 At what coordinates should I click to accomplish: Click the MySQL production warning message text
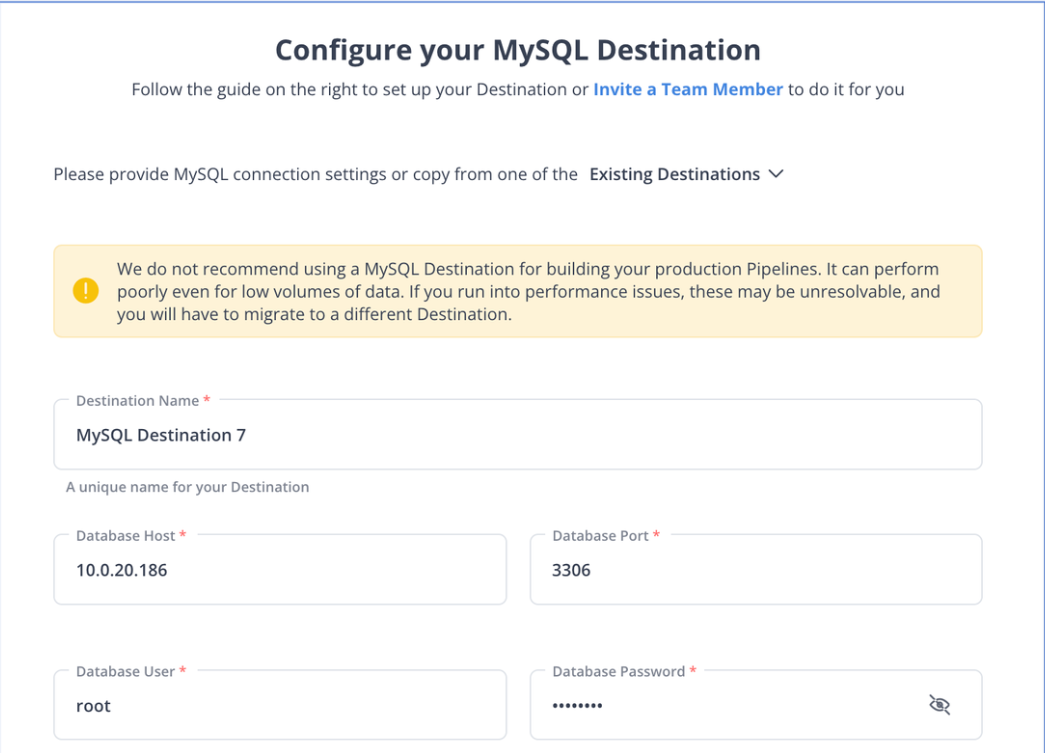(529, 291)
